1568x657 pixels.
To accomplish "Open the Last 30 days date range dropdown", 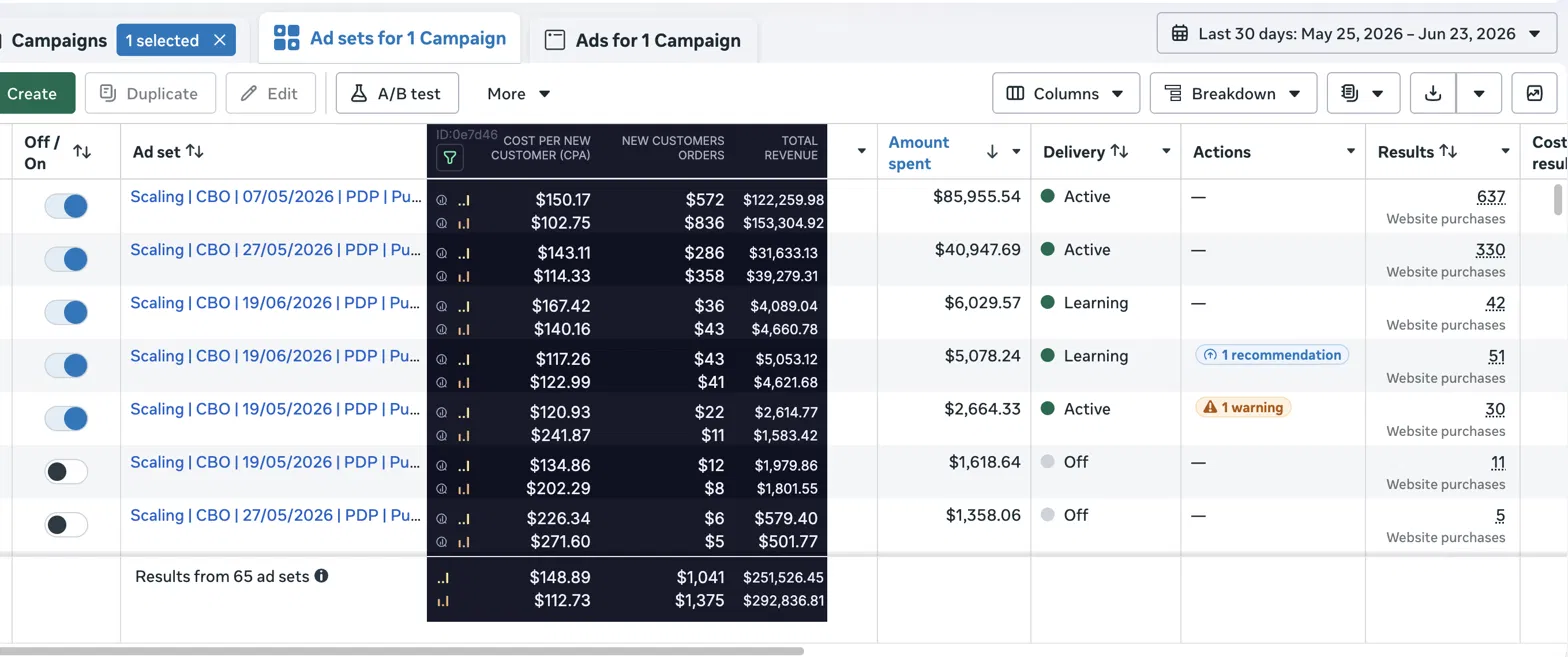I will tap(1358, 34).
